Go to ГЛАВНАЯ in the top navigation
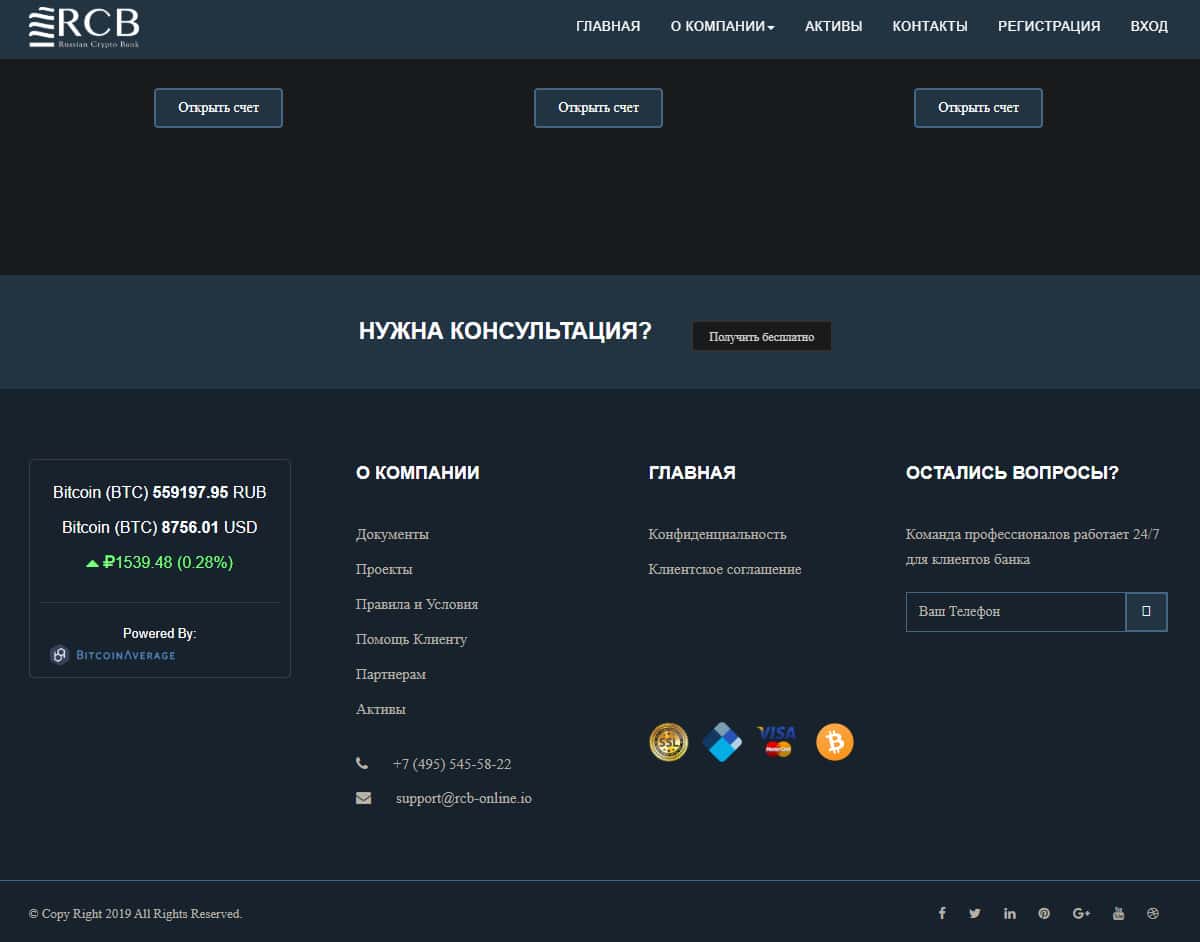1200x942 pixels. click(x=608, y=27)
